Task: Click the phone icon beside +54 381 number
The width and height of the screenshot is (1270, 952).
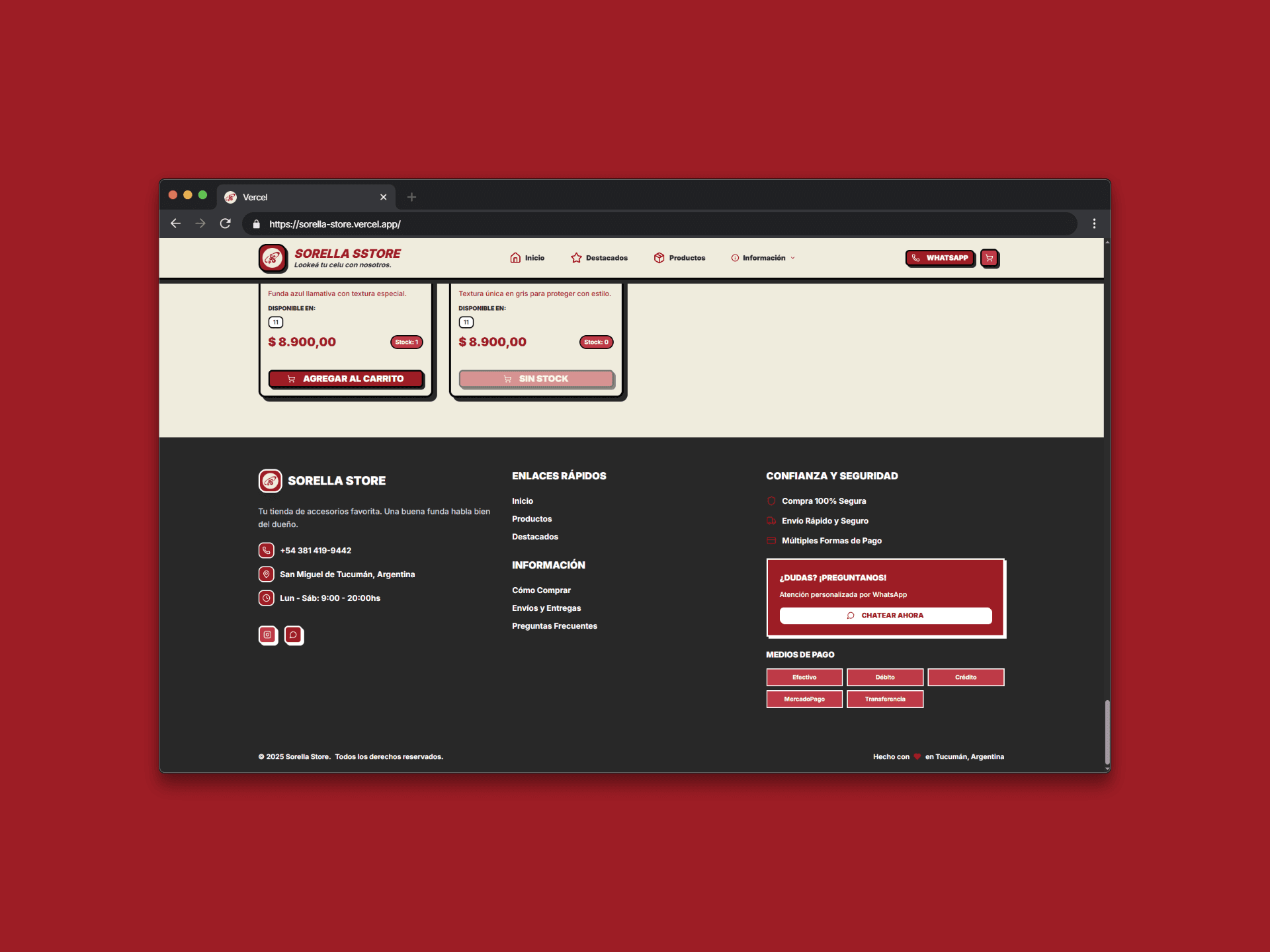Action: (x=266, y=550)
